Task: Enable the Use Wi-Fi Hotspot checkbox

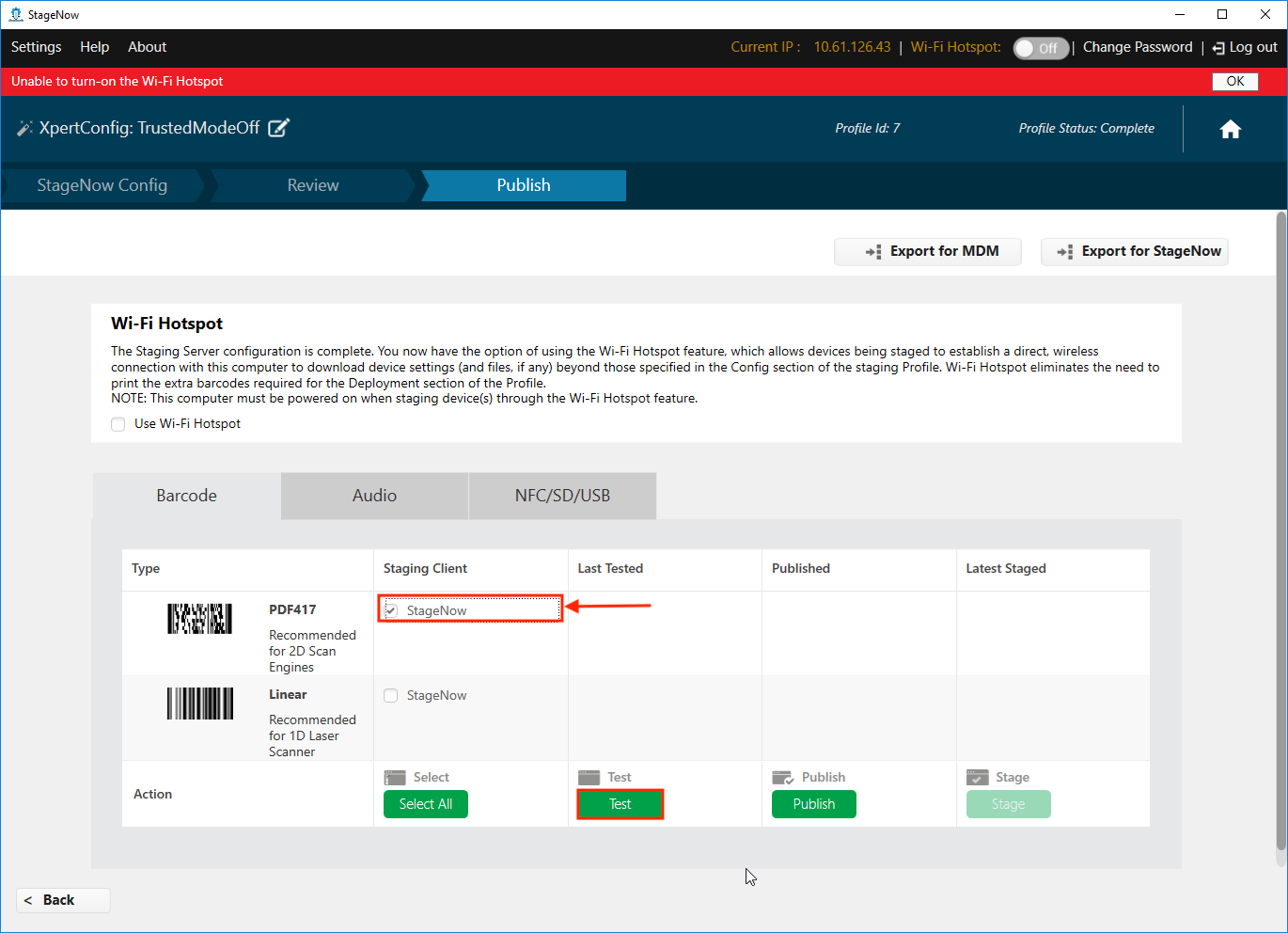Action: tap(118, 424)
